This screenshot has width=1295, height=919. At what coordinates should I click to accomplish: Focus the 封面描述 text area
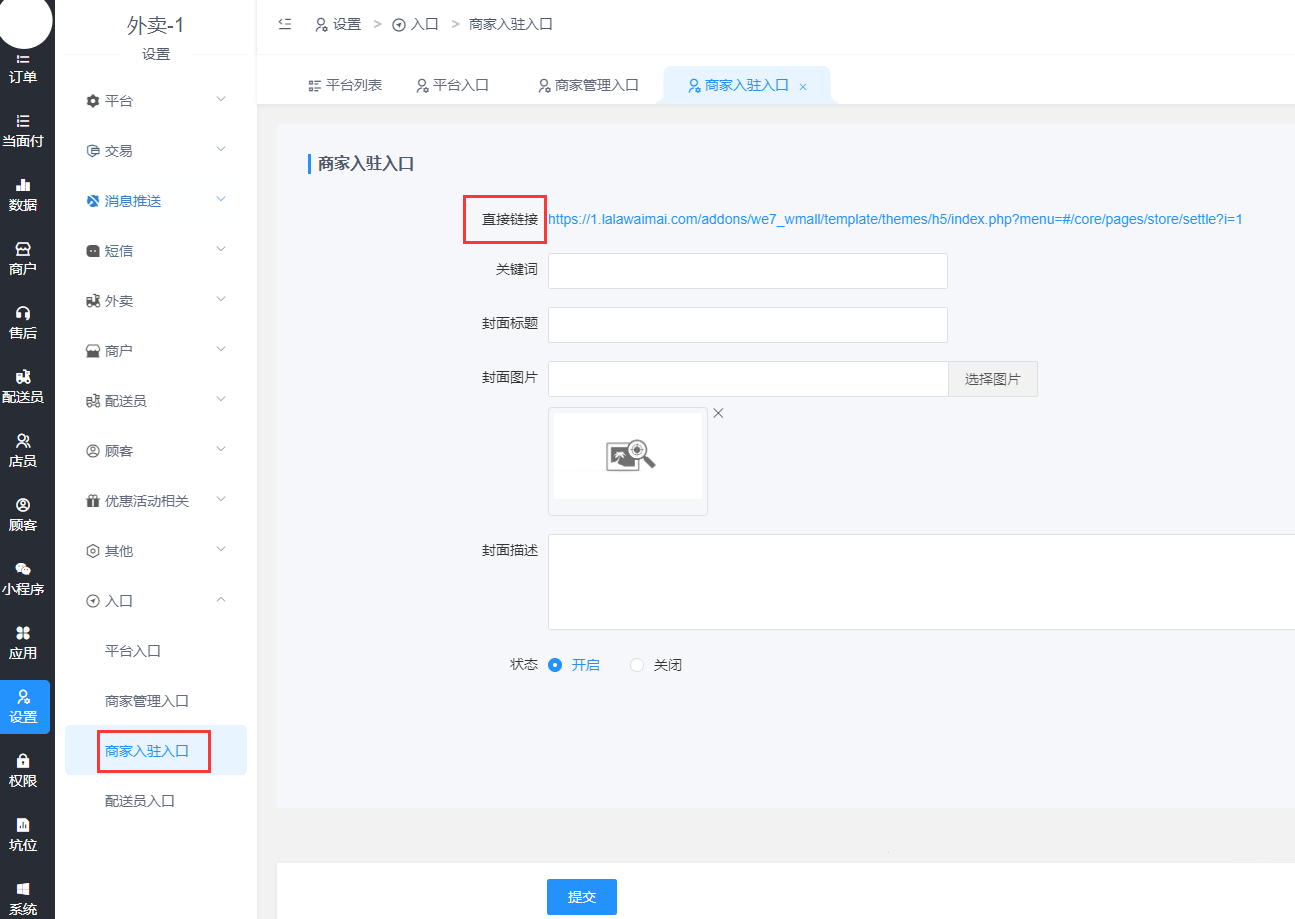tap(921, 582)
